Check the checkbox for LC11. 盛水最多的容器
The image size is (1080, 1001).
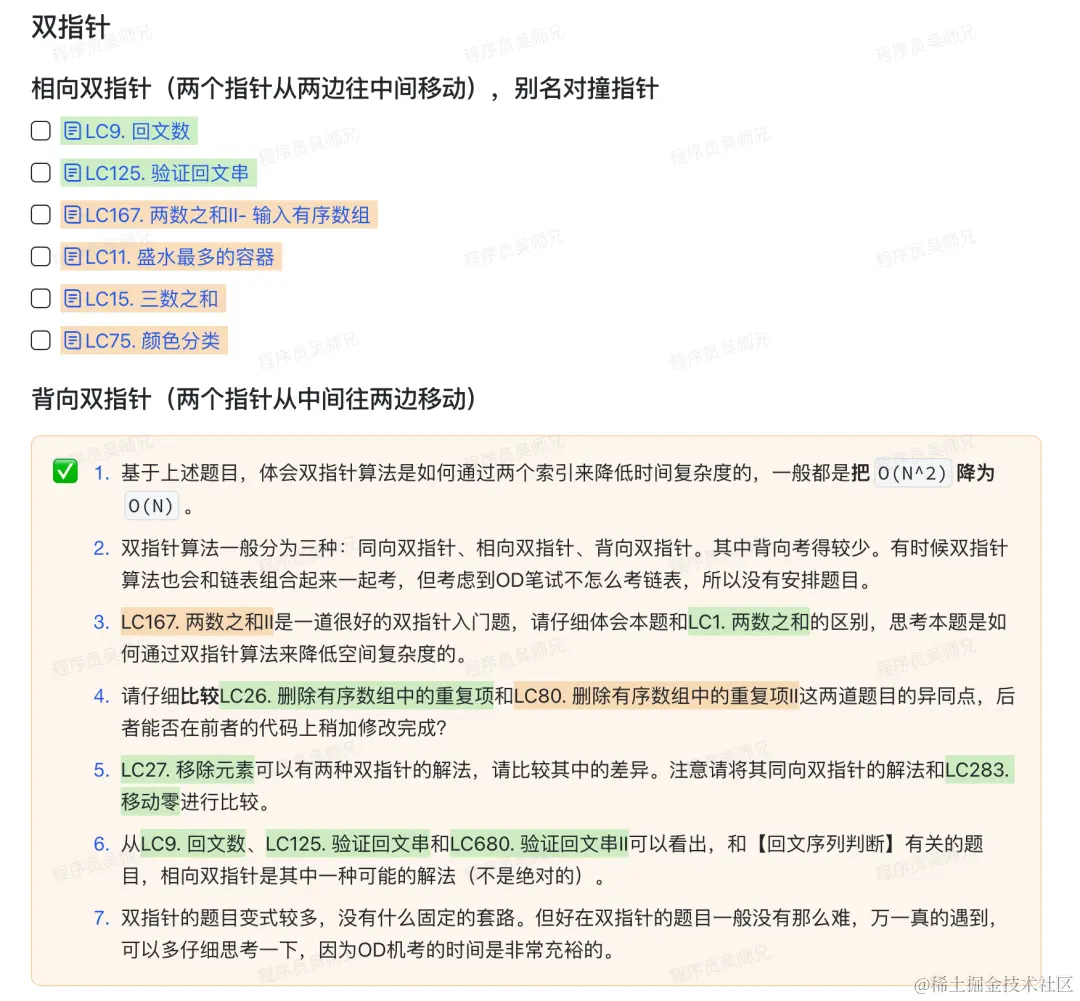tap(40, 256)
